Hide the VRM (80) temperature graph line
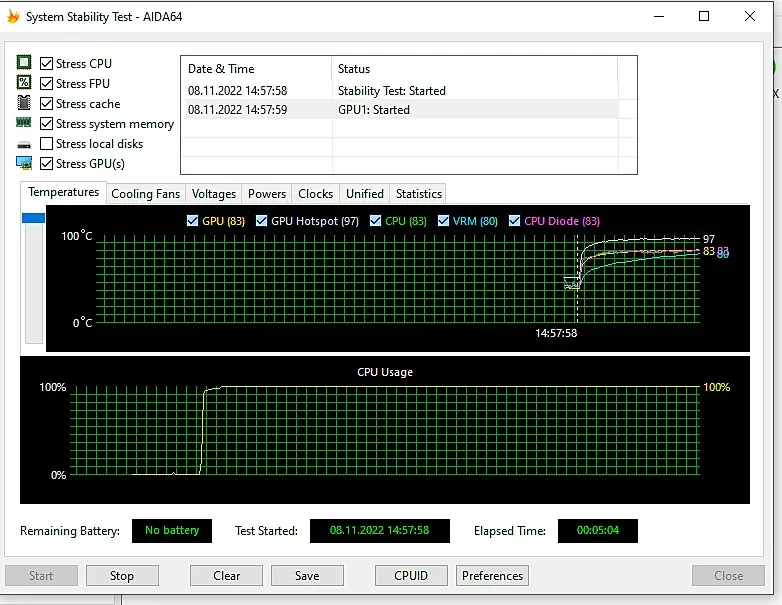Viewport: 782px width, 605px height. 443,220
